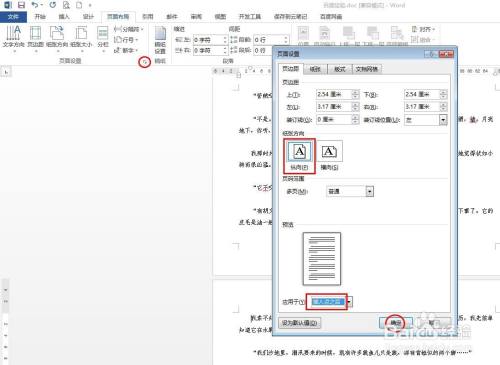500x365 pixels.
Task: Switch to the Paper (纸张) dialog tab
Action: point(315,69)
